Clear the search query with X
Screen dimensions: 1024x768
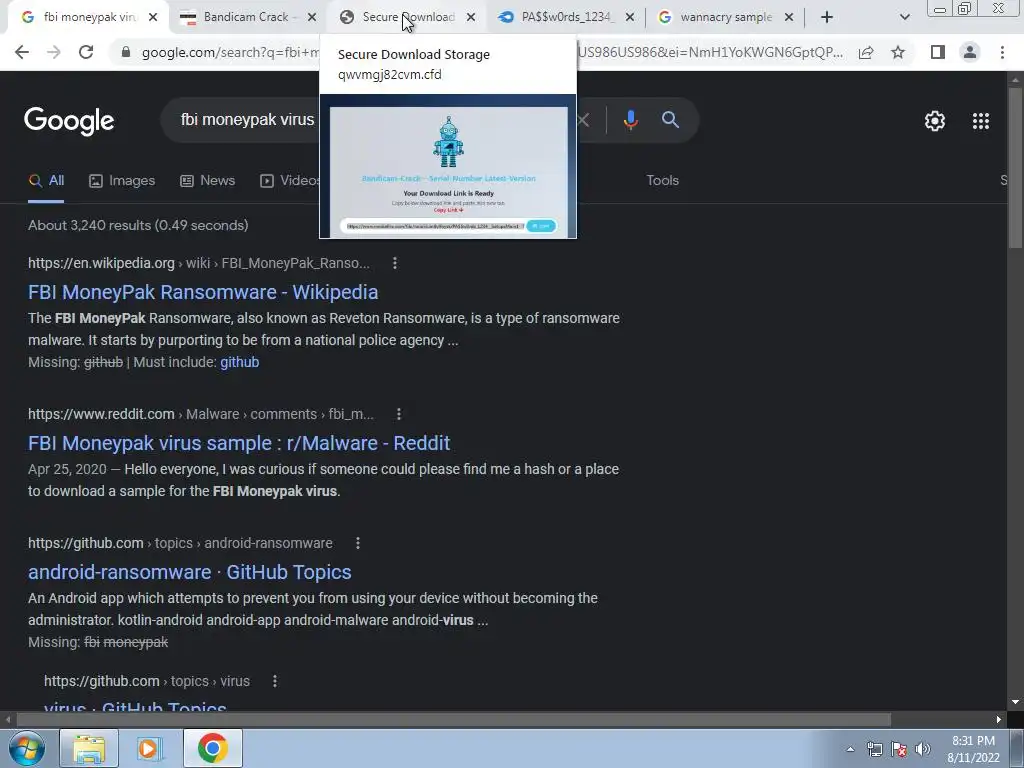coord(583,120)
